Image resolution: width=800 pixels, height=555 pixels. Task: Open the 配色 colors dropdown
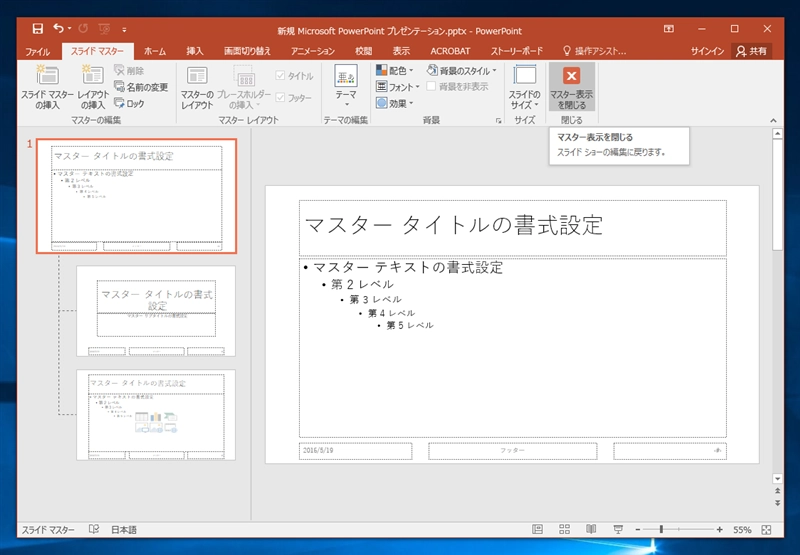[x=394, y=70]
